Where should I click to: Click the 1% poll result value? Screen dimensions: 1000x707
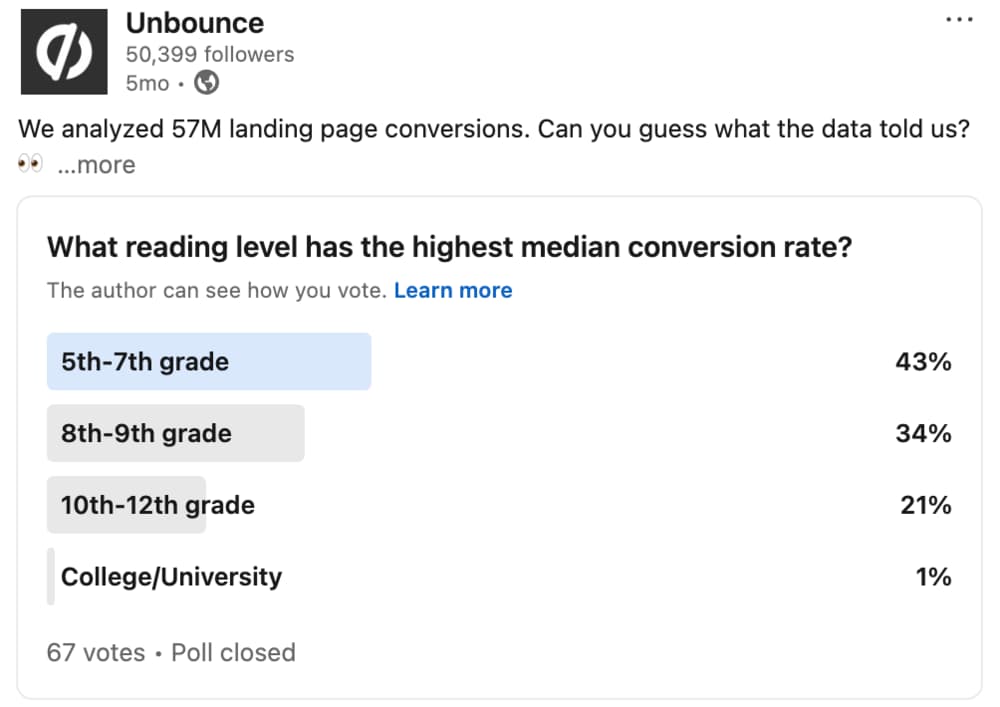pyautogui.click(x=933, y=577)
